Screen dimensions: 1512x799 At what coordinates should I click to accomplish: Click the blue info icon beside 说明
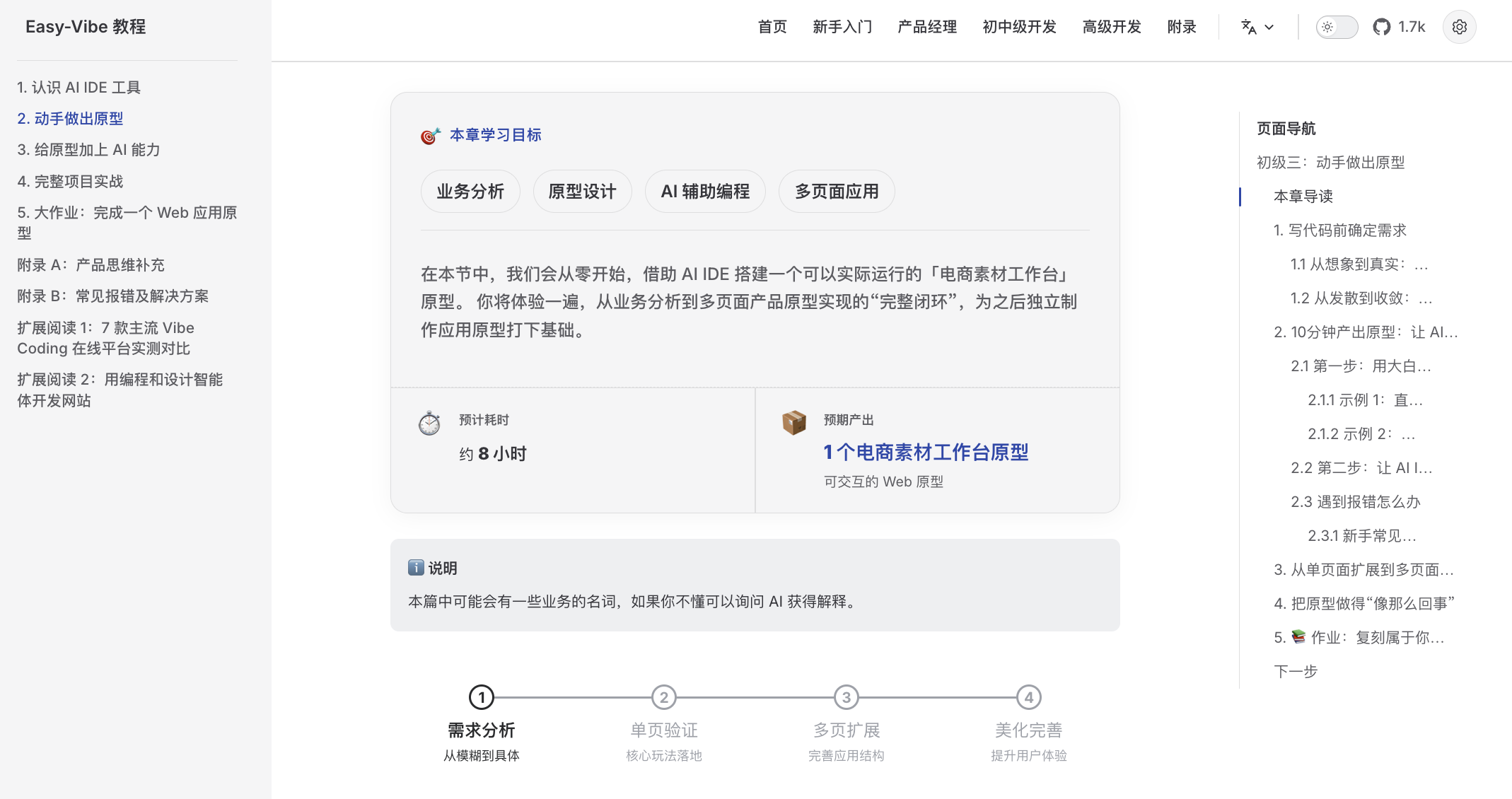coord(416,568)
